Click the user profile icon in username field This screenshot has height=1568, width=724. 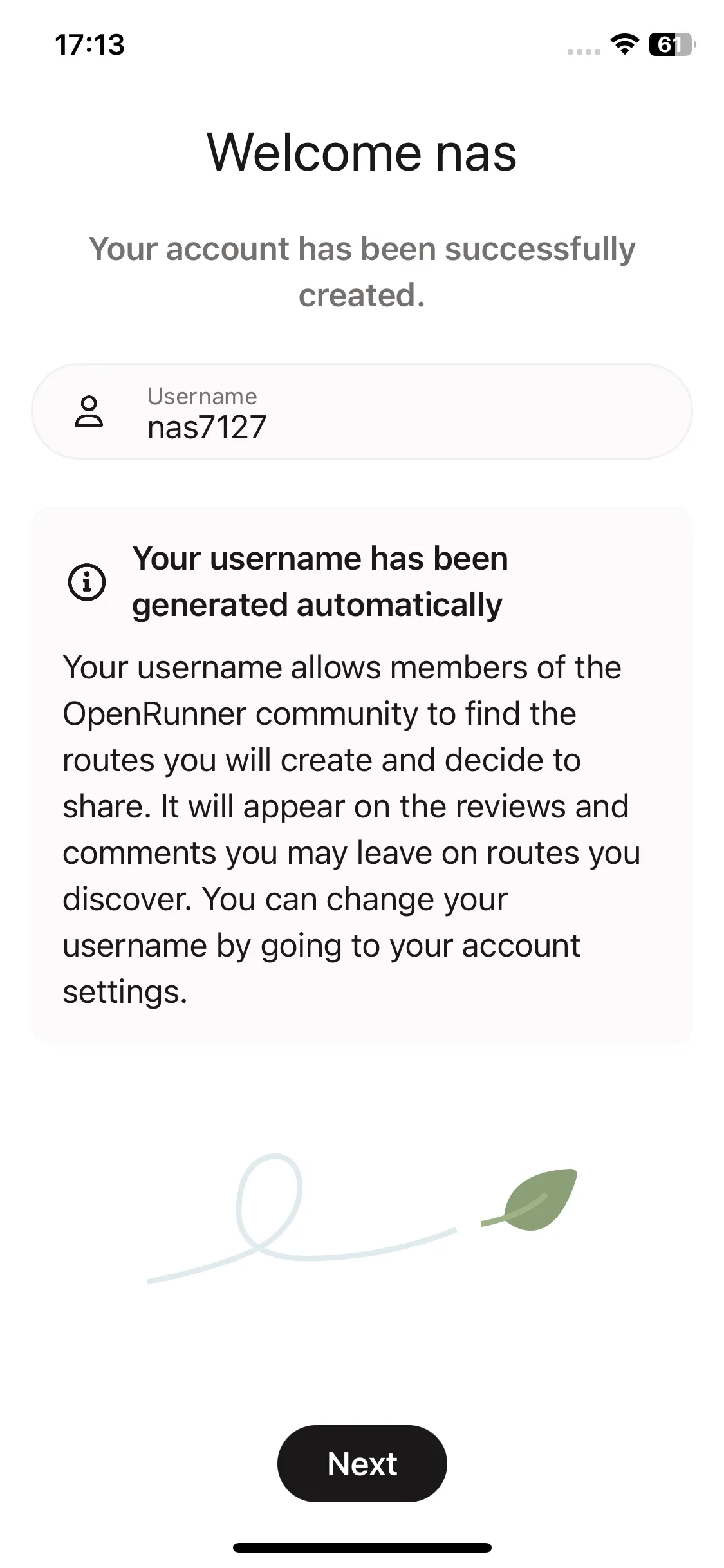click(89, 412)
